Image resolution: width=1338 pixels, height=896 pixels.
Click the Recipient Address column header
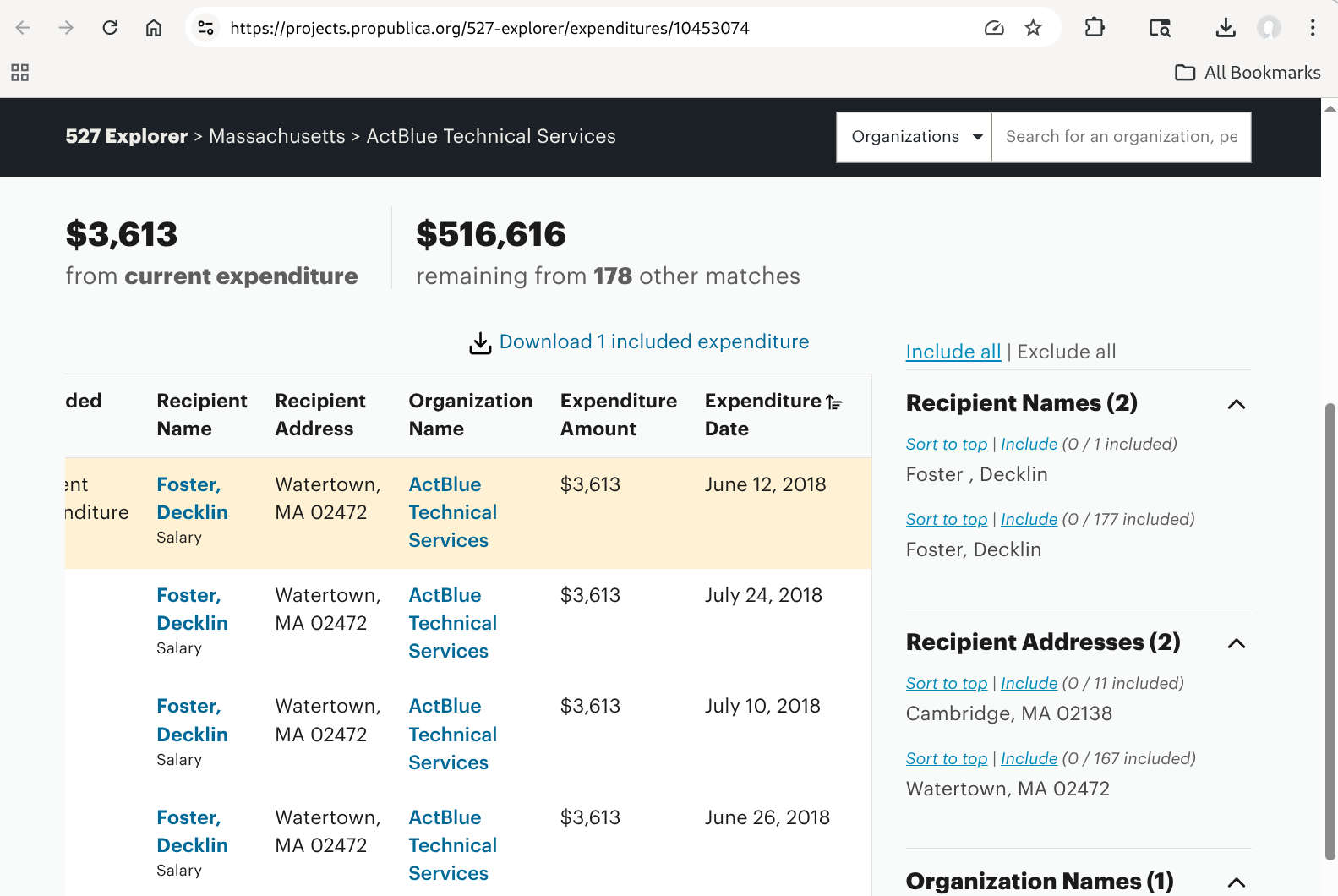[x=320, y=414]
